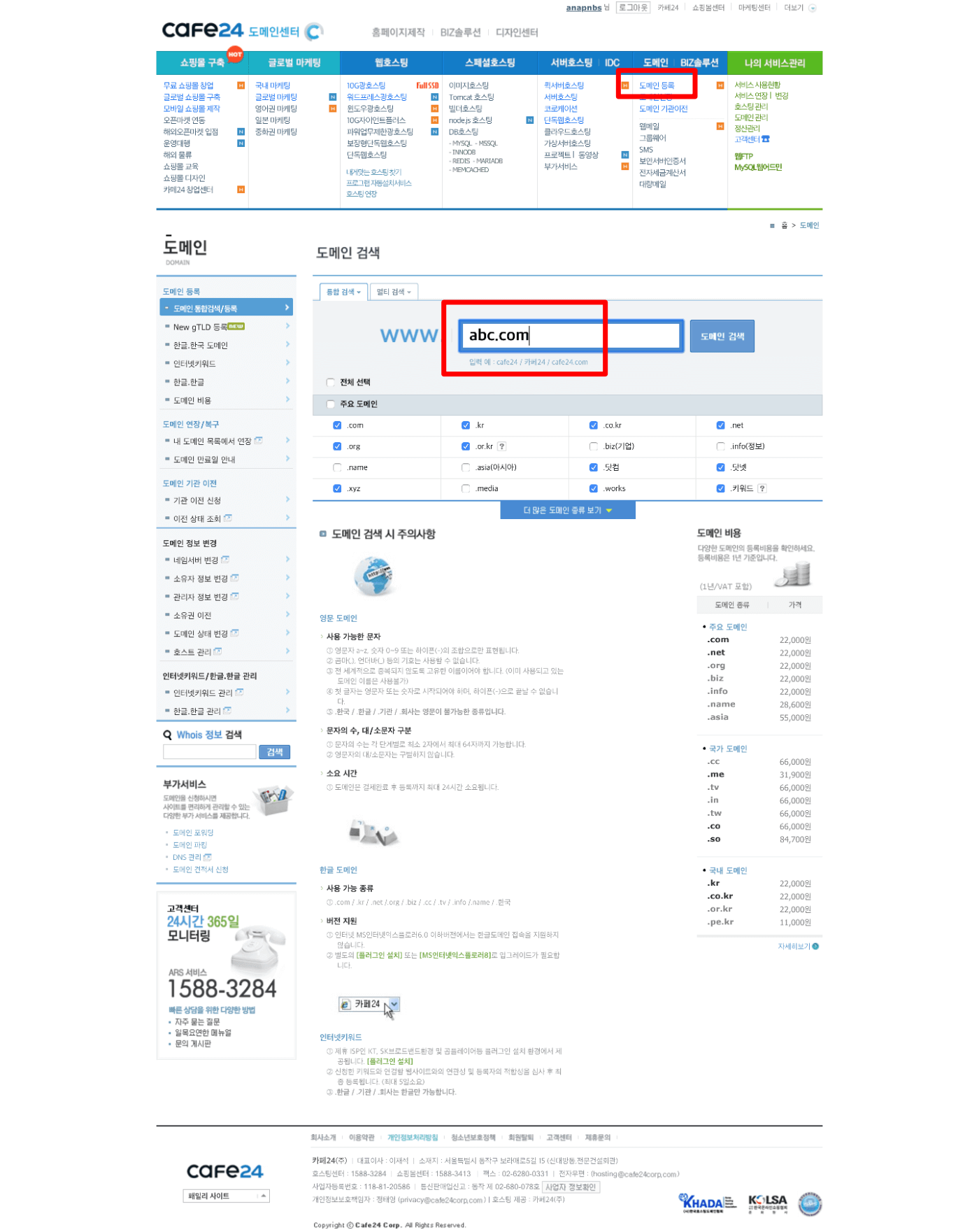
Task: Expand the 소유권 이전 sidebar arrow
Action: 287,614
